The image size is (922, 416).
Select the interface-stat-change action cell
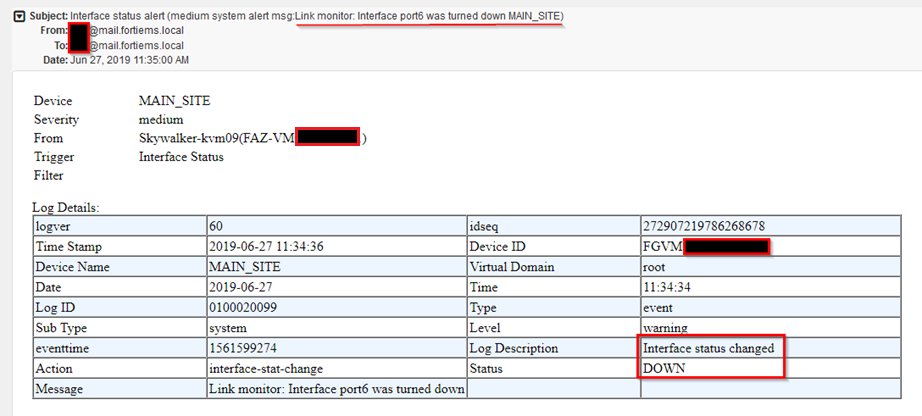[266, 368]
